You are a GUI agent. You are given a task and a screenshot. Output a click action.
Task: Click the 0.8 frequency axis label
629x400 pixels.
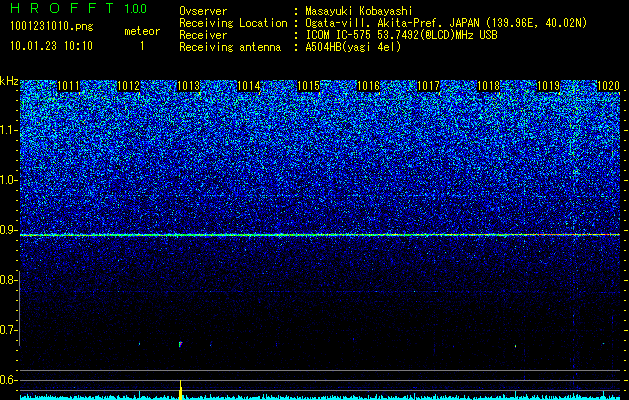click(9, 280)
